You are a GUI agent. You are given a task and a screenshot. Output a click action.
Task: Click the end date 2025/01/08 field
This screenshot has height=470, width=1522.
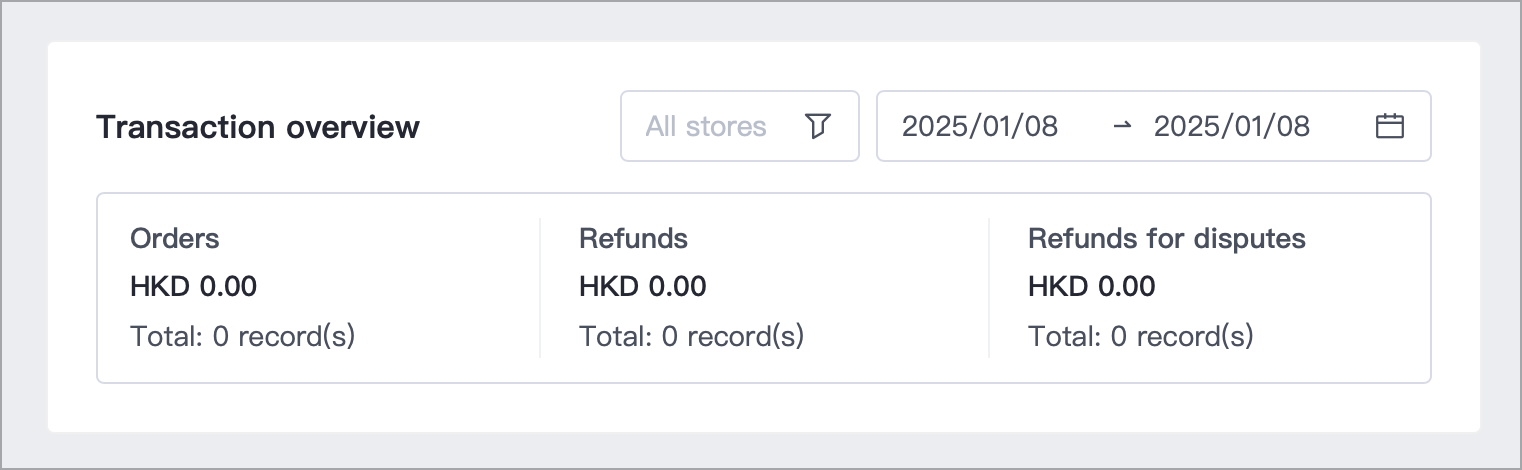point(1231,126)
